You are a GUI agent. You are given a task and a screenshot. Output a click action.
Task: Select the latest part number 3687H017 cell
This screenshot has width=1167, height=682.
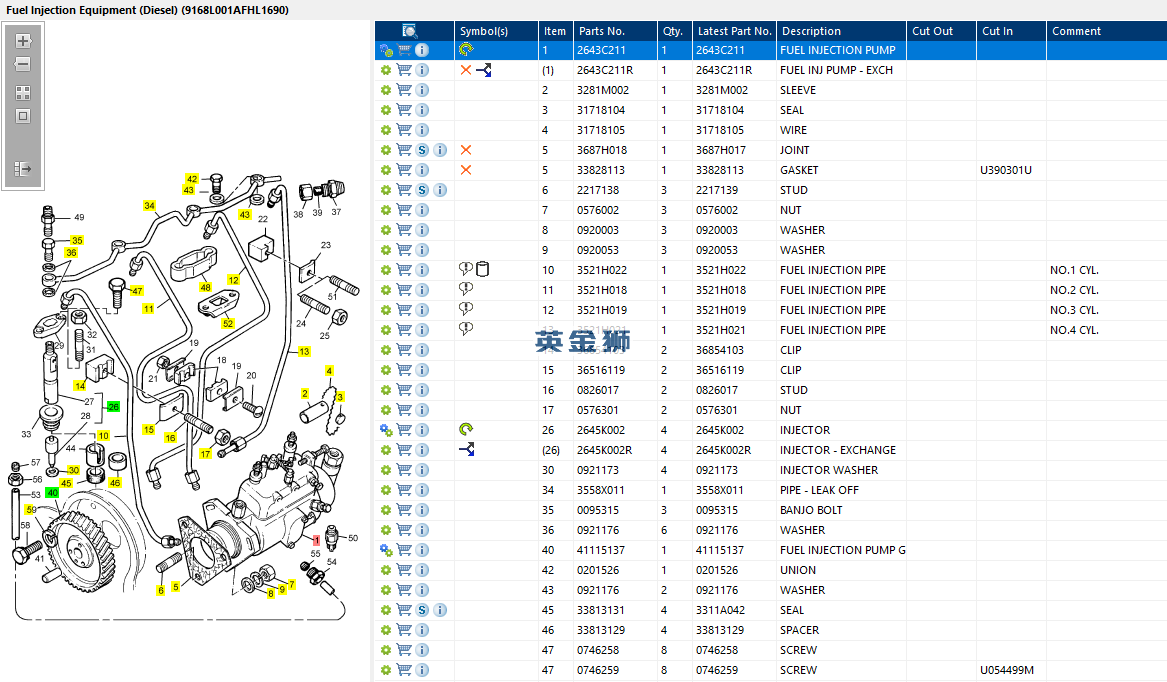(x=721, y=150)
